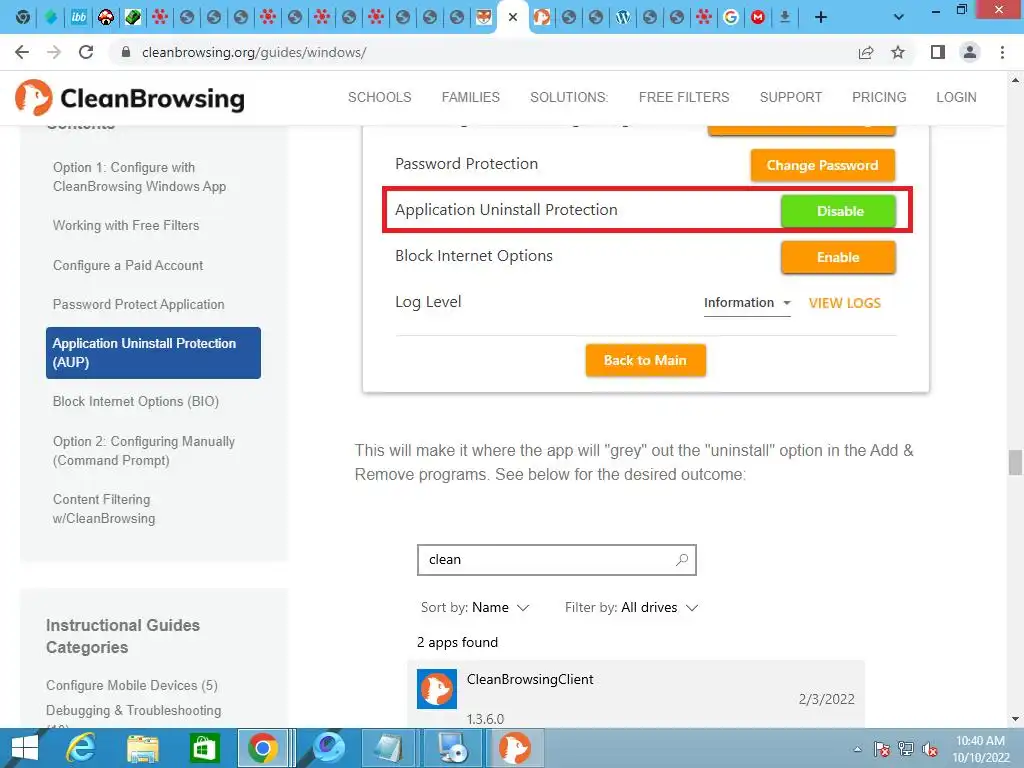Click the muted volume tray icon
This screenshot has height=768, width=1024.
pyautogui.click(x=930, y=749)
